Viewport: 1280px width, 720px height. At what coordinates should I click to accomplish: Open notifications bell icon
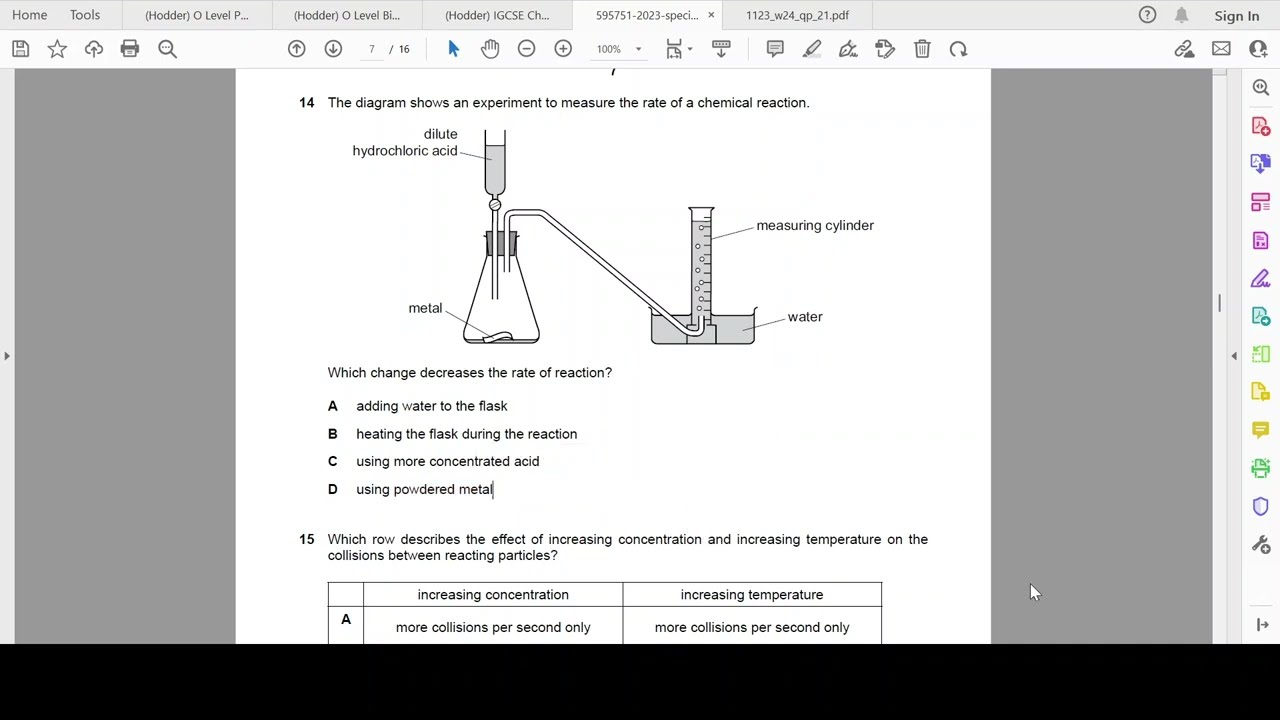[x=1182, y=15]
